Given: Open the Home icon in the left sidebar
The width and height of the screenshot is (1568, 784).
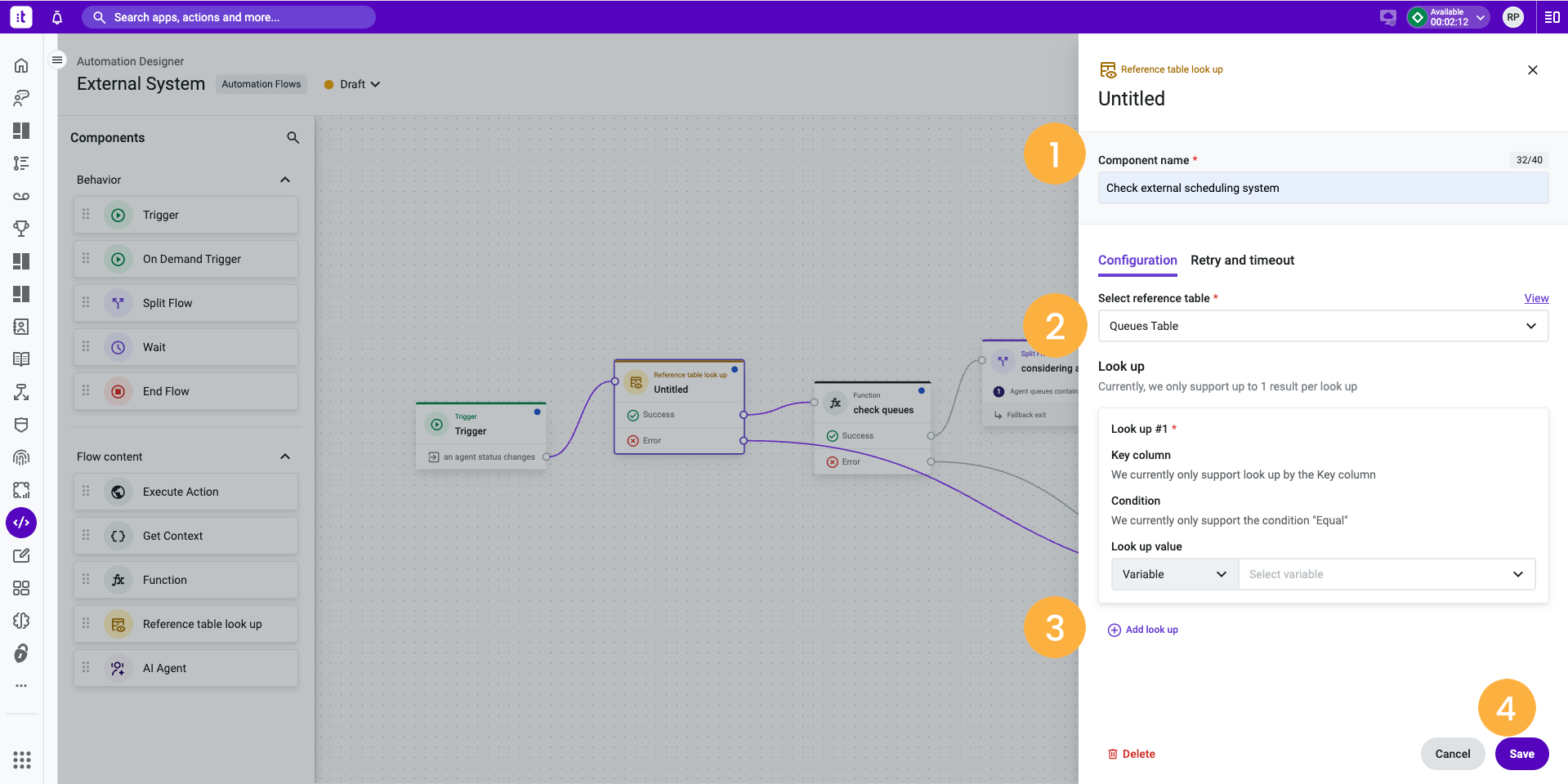Looking at the screenshot, I should click(x=21, y=65).
